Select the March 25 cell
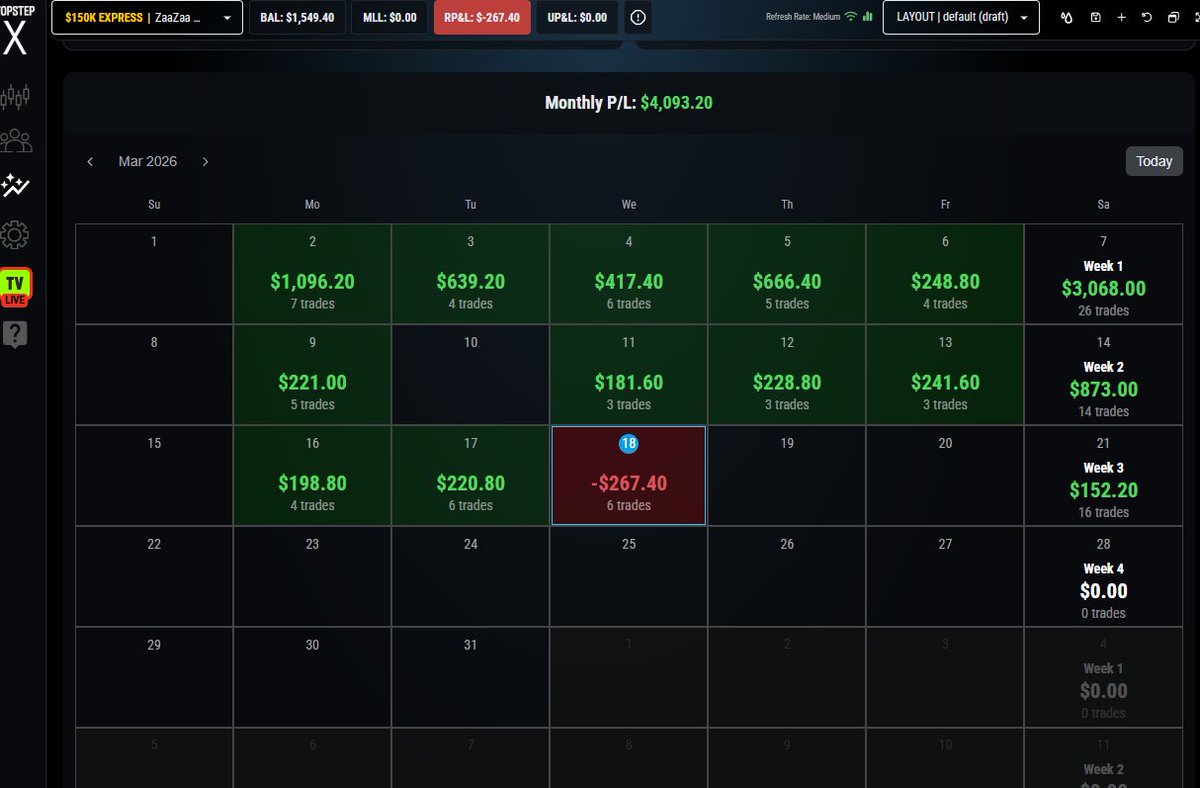 629,576
